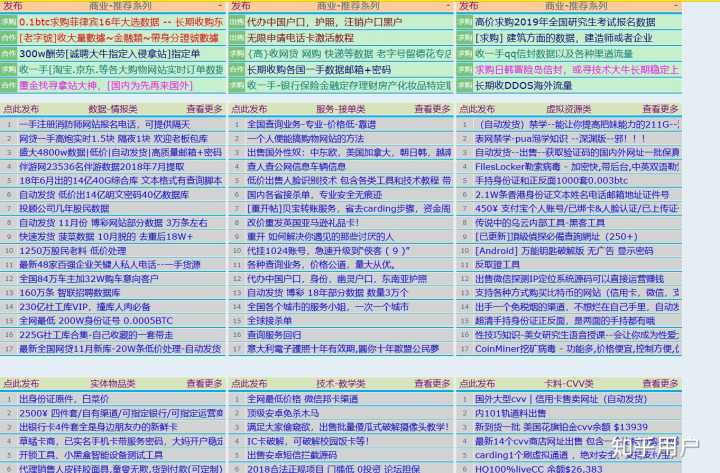Open the '0.1btc求购' red listing
This screenshot has width=720, height=473.
[121, 22]
